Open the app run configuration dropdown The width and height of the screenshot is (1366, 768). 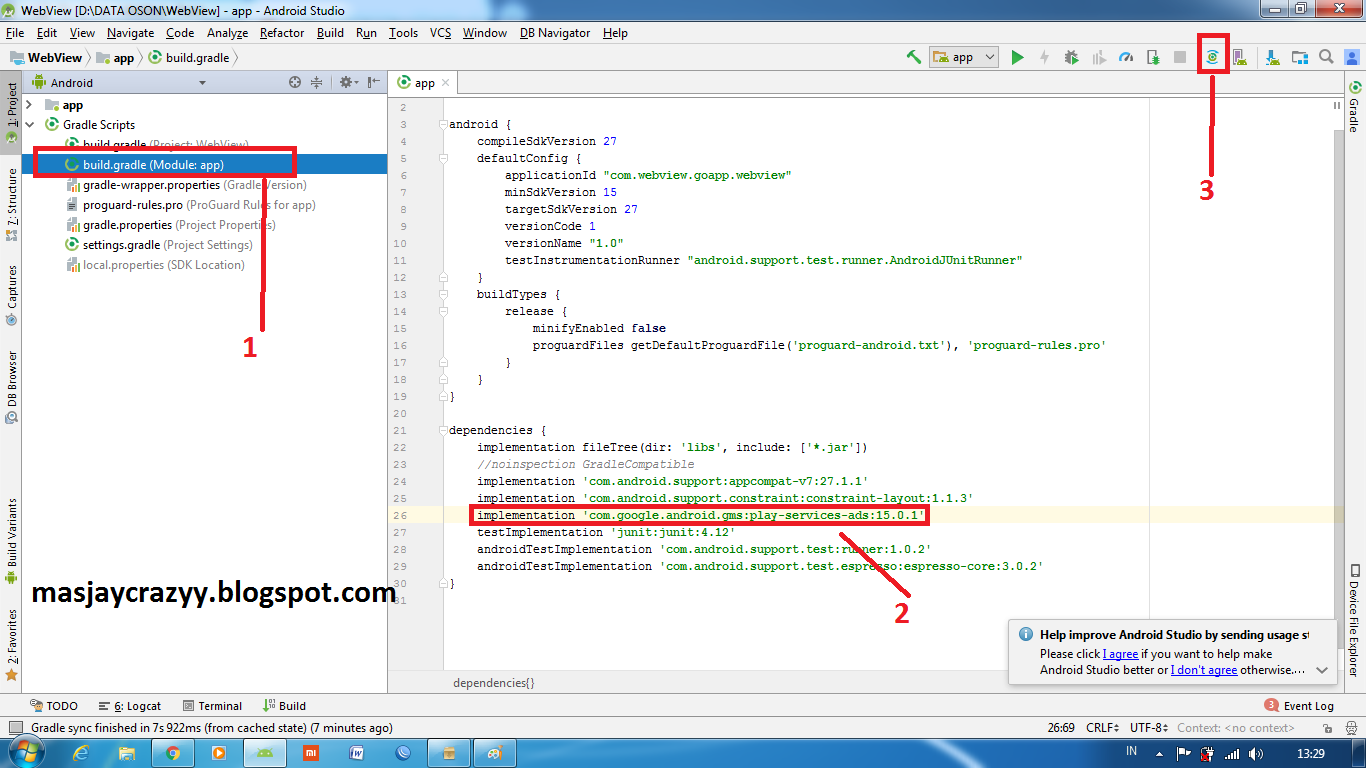coord(964,58)
